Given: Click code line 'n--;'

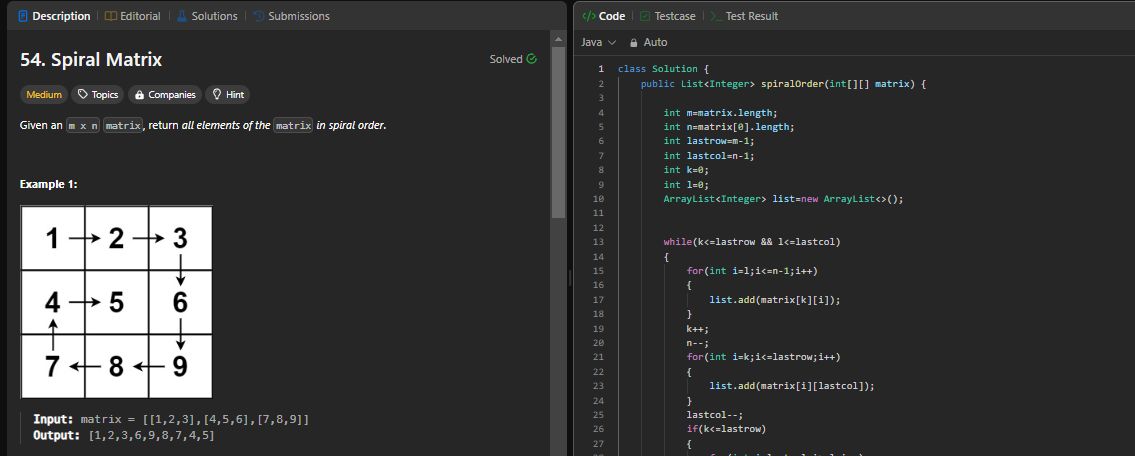Looking at the screenshot, I should (x=698, y=343).
